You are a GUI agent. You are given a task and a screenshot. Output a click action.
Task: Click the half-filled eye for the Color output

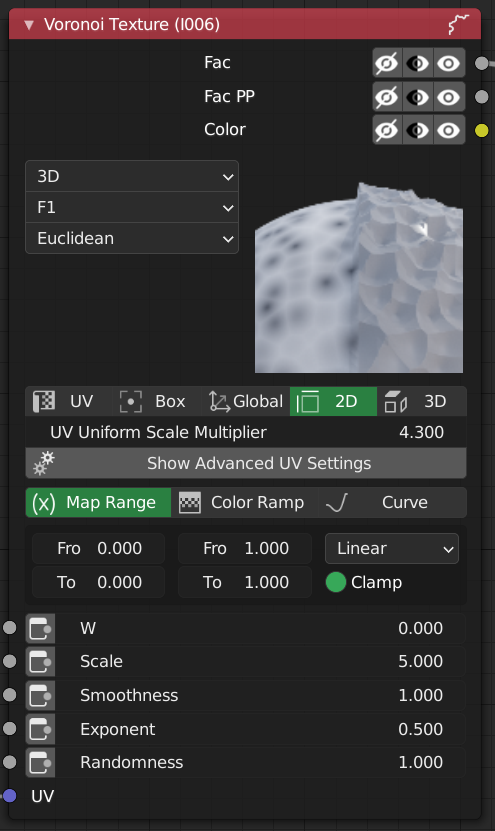(418, 130)
